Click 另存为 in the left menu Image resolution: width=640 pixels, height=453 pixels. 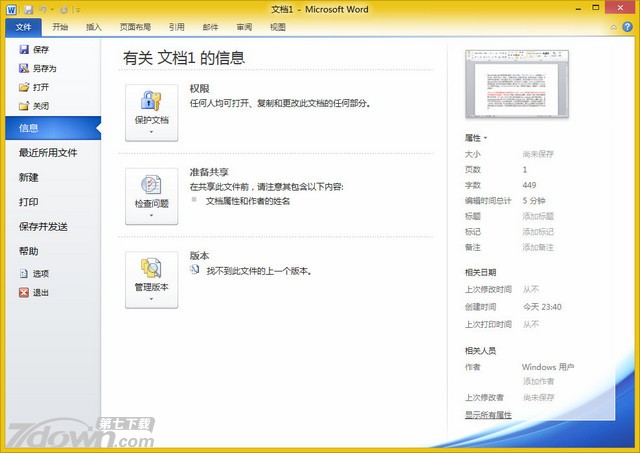38,69
